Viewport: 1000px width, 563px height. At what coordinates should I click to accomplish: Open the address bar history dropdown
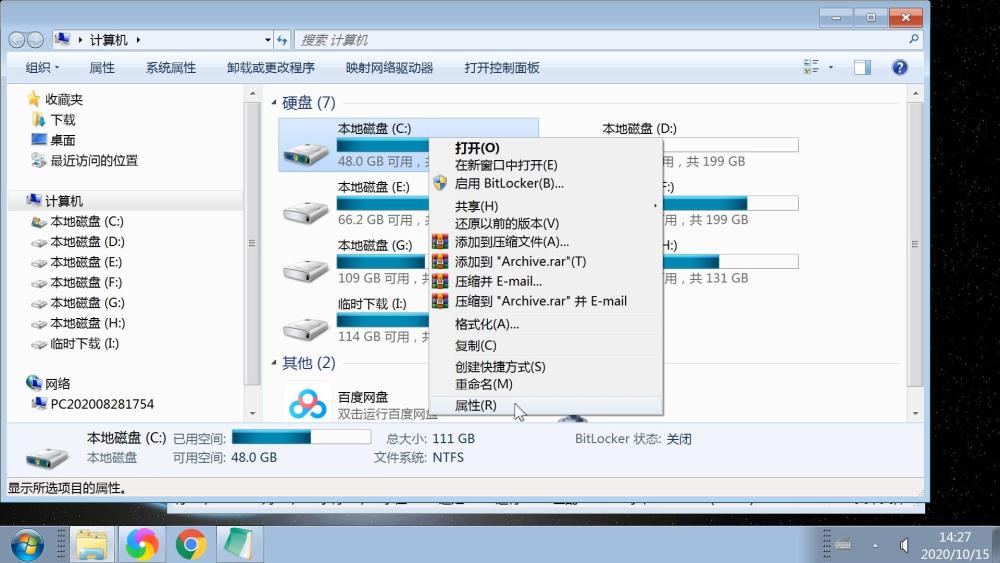(268, 40)
